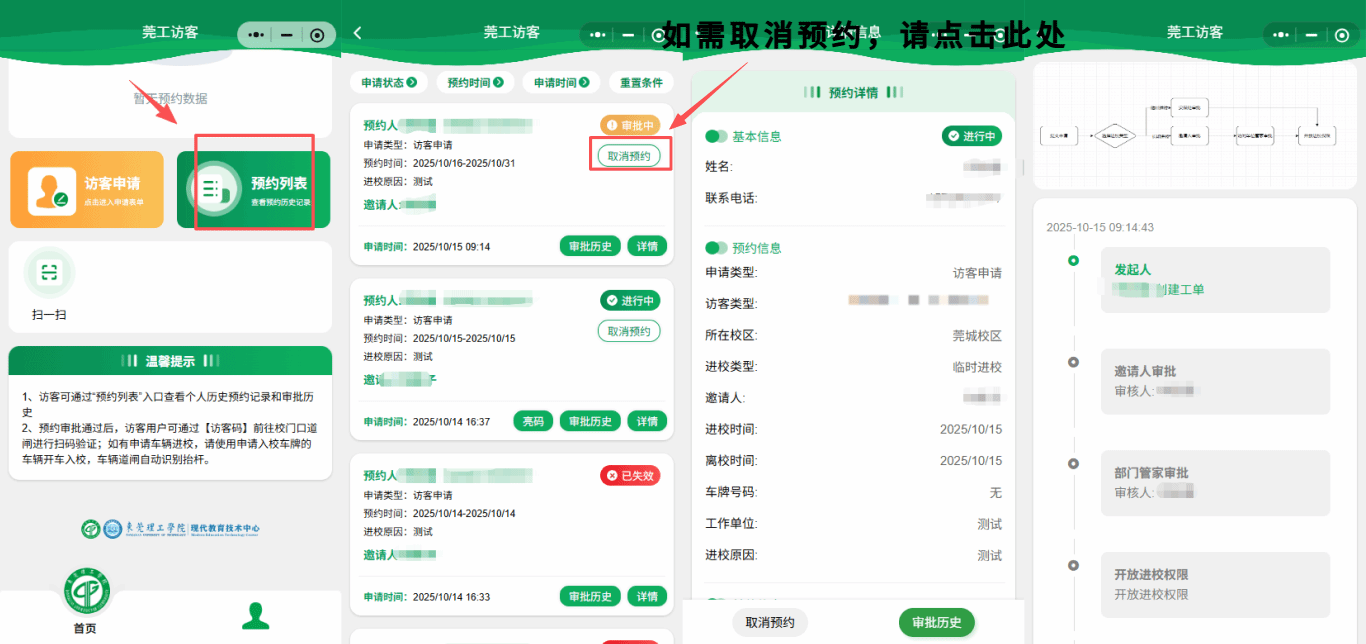This screenshot has height=644, width=1366.
Task: Expand the 申请时间 filter dropdown
Action: (x=561, y=82)
